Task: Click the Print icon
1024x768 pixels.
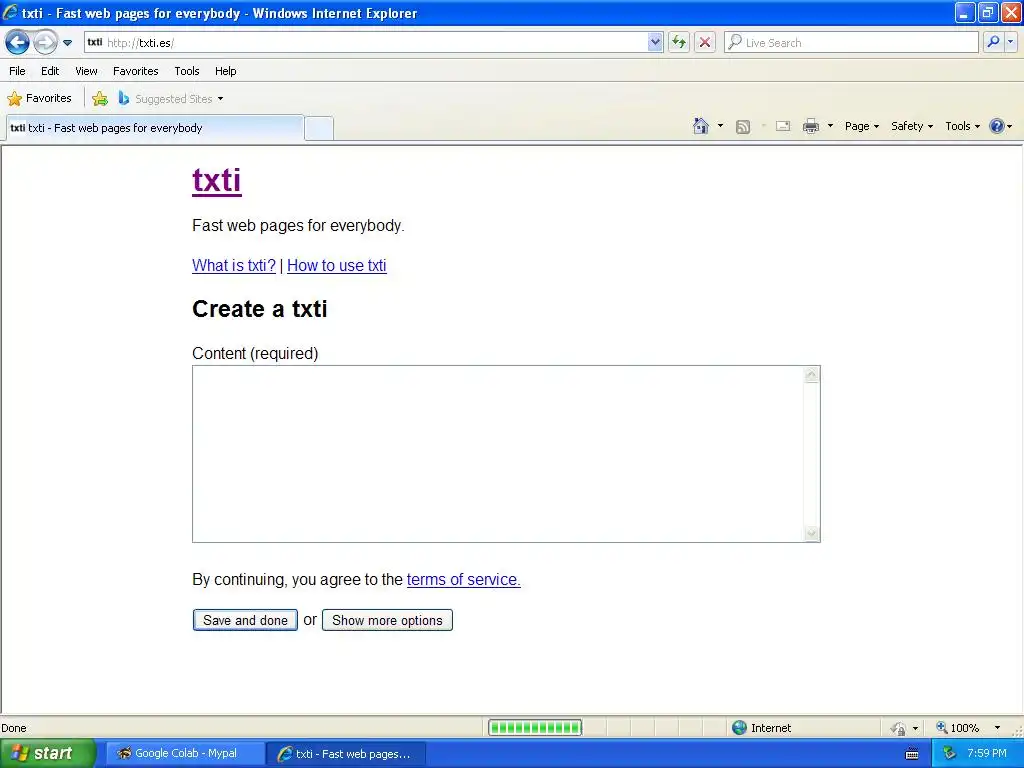Action: pyautogui.click(x=810, y=127)
